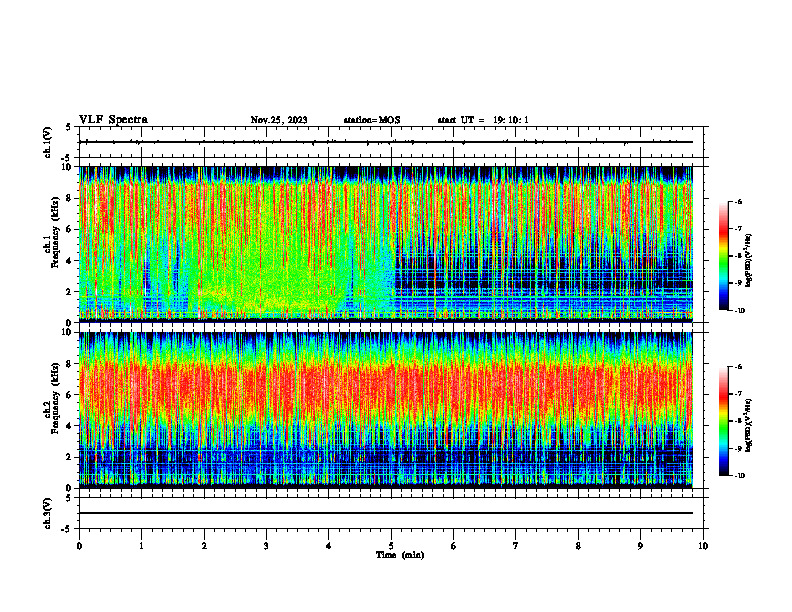This screenshot has width=792, height=612.
Task: Select the "start UT = 19:10: 1" text
Action: click(483, 120)
